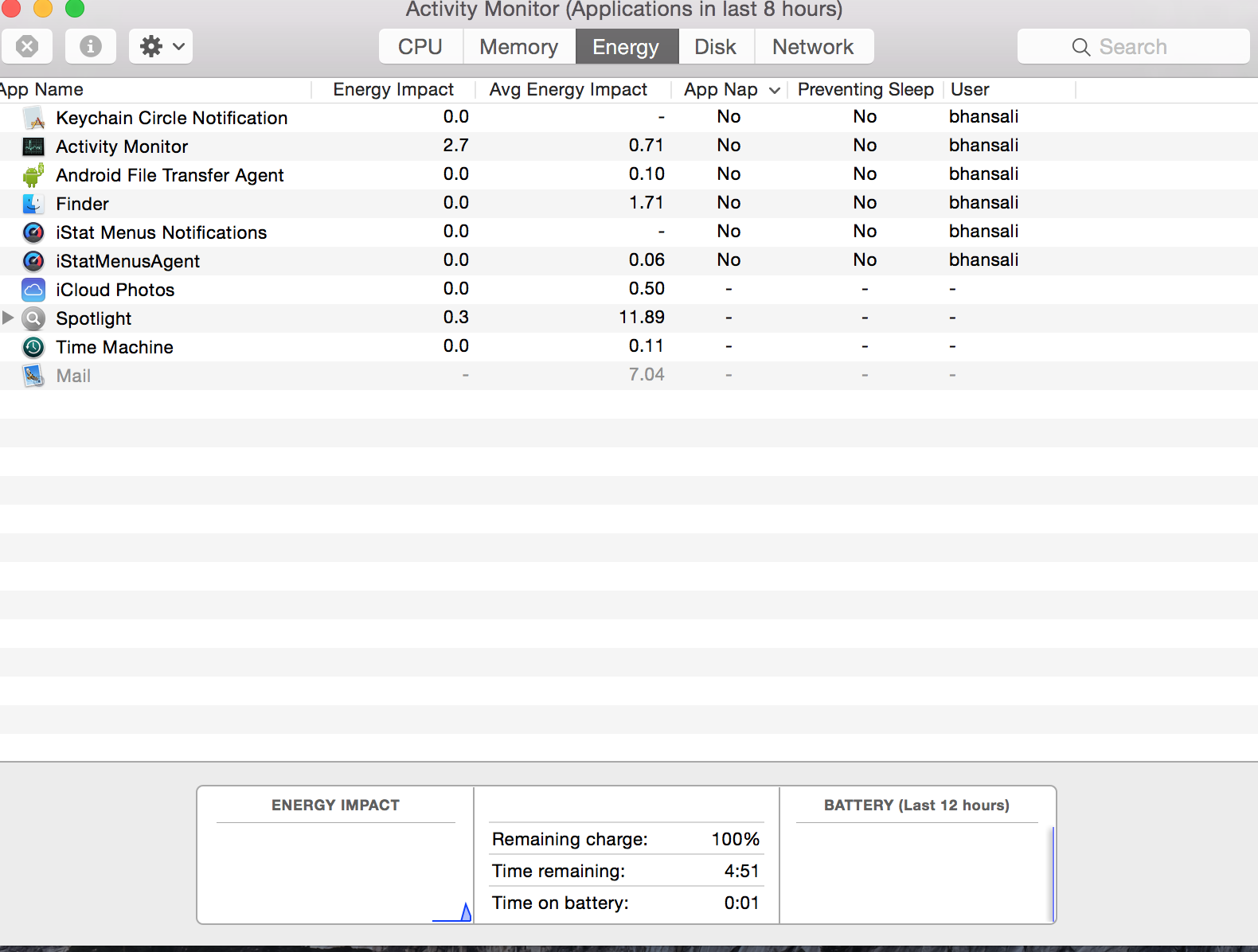Select the Keychain Circle Notification row
Image resolution: width=1258 pixels, height=952 pixels.
(x=629, y=118)
